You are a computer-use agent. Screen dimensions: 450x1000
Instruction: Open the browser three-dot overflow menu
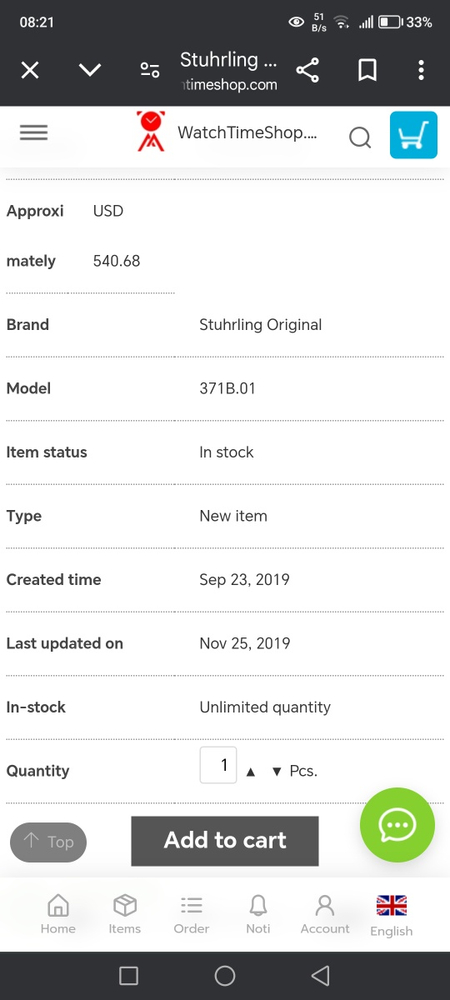(x=421, y=70)
